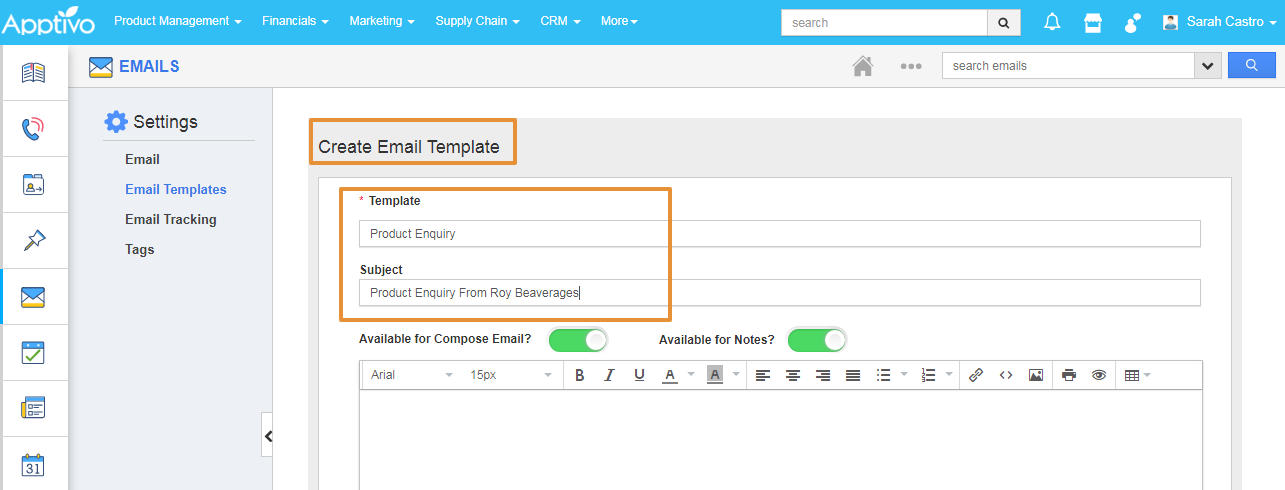Open the Arial font family dropdown
The width and height of the screenshot is (1285, 490).
click(411, 375)
